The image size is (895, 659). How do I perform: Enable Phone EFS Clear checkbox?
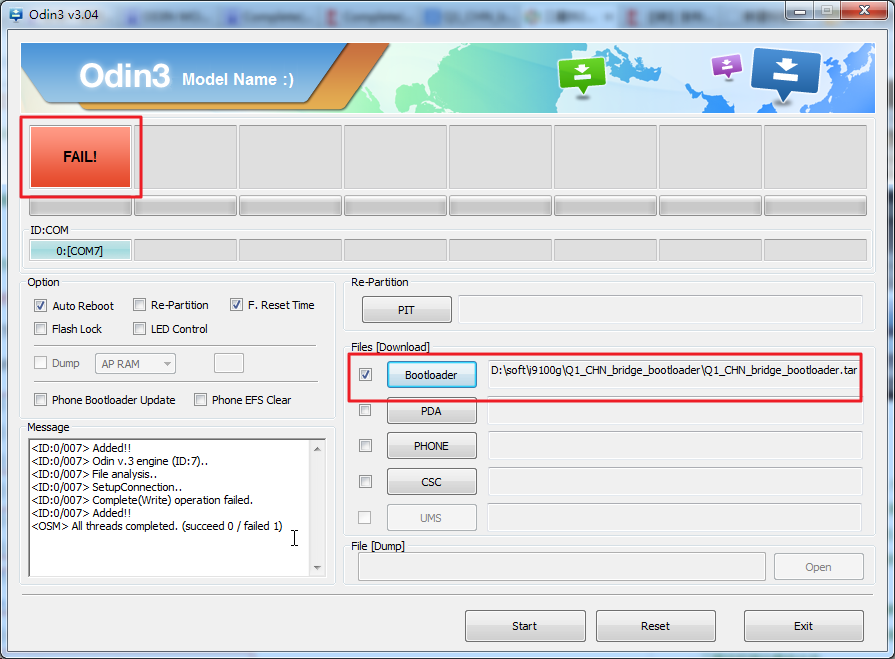coord(200,400)
